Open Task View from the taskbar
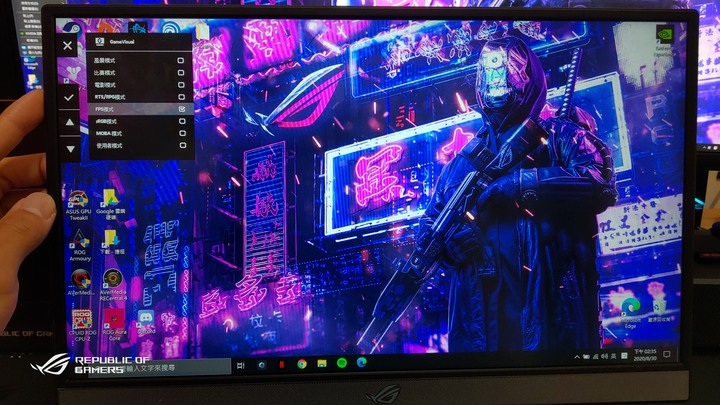The image size is (720, 405). pos(241,365)
